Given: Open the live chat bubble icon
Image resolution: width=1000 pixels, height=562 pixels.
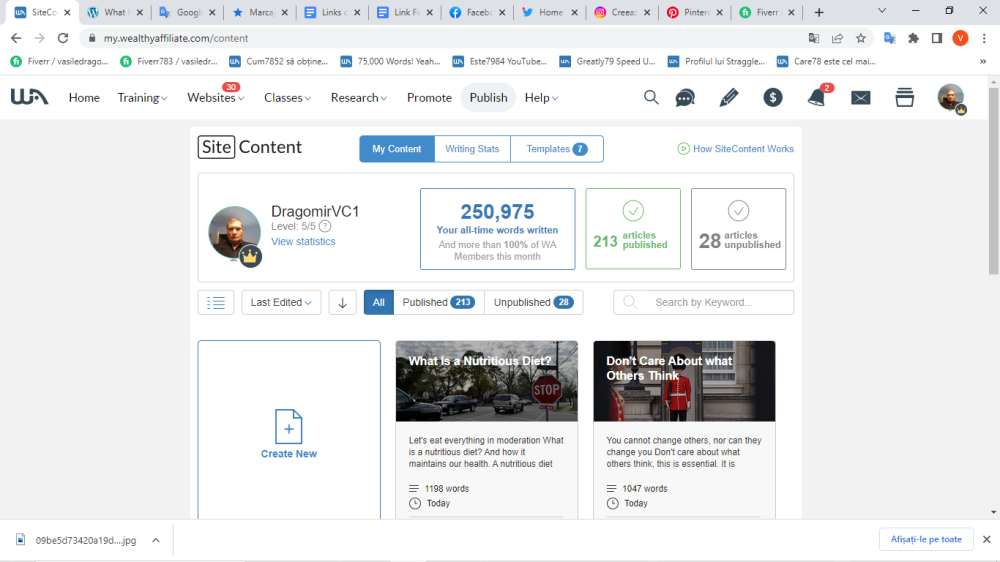Looking at the screenshot, I should pos(685,97).
